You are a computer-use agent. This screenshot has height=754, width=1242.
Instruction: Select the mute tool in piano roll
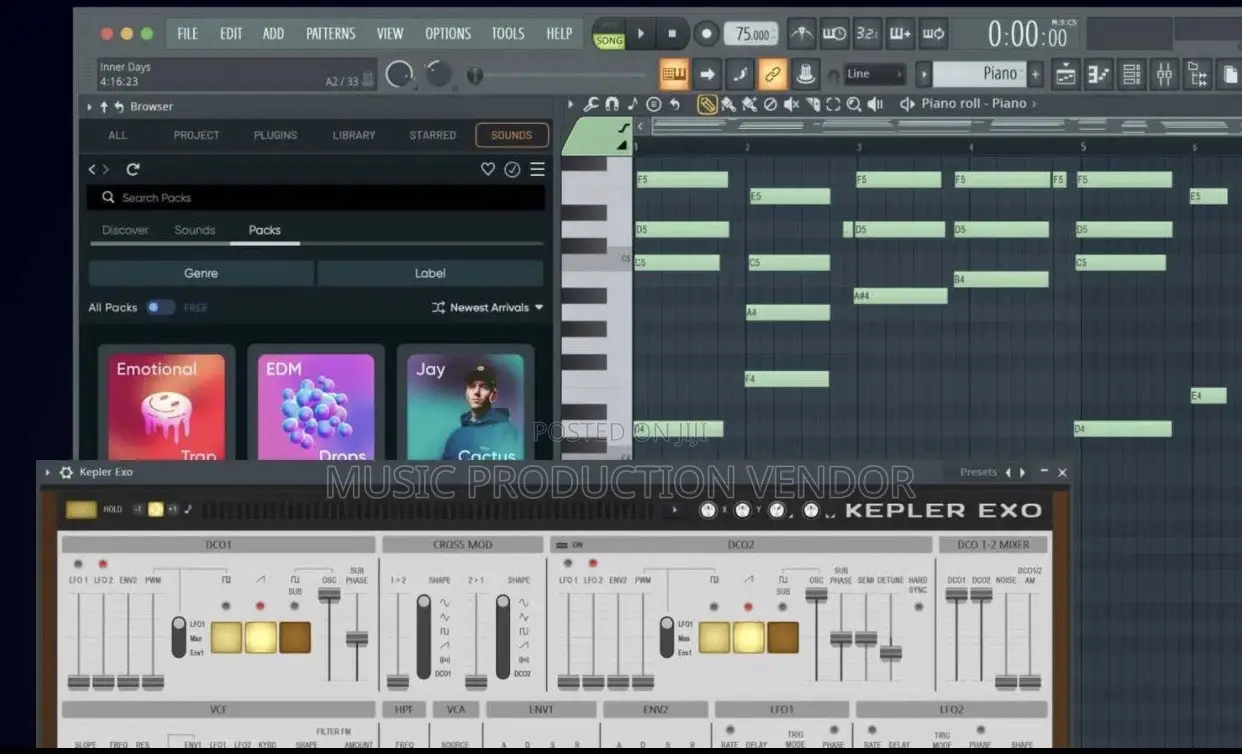click(x=791, y=104)
